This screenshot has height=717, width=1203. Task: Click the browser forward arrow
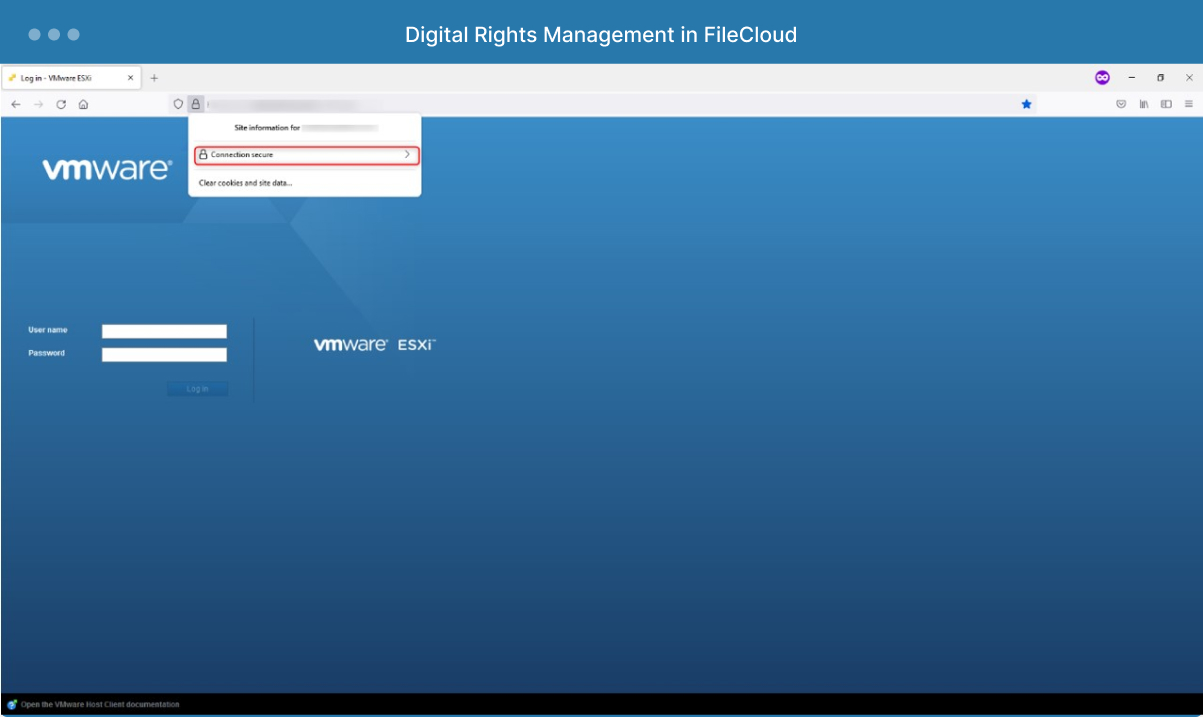click(x=38, y=104)
